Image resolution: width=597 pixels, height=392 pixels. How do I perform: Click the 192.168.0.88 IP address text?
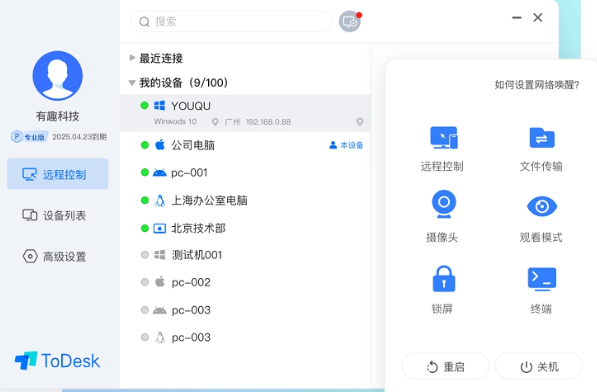[x=268, y=122]
